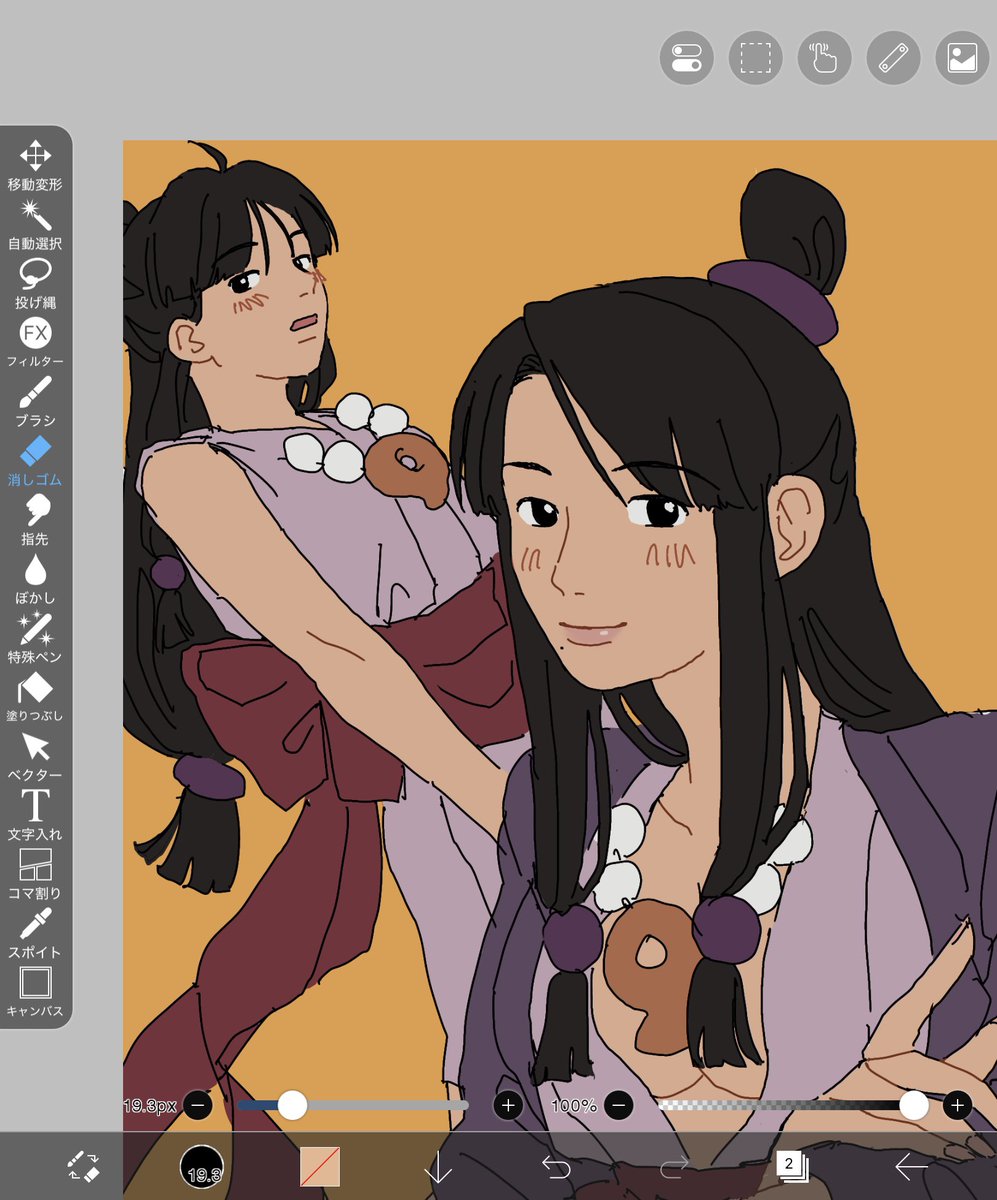
Task: Select the ぼかし blur tool
Action: point(35,579)
